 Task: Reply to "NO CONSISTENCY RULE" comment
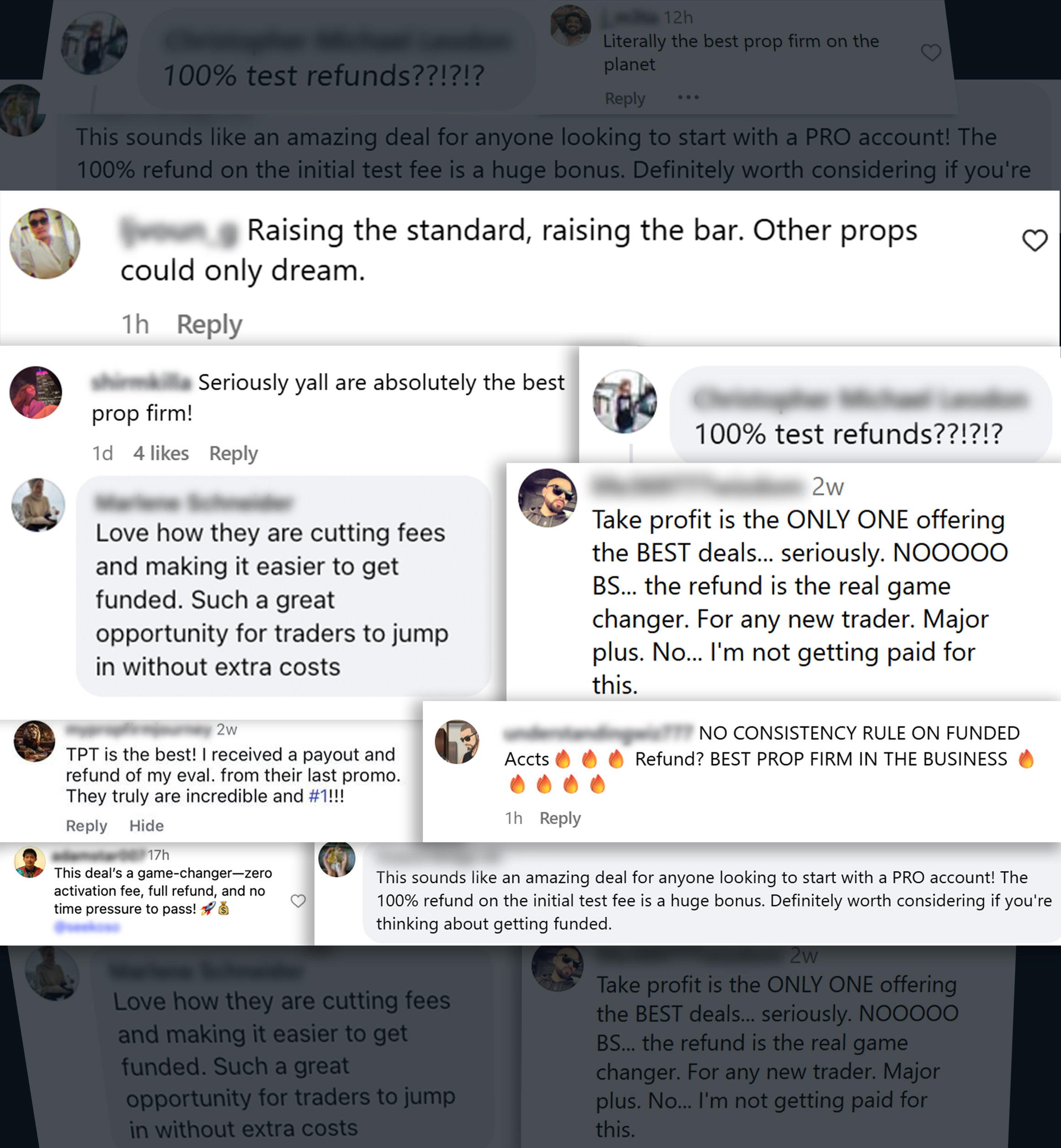tap(560, 818)
